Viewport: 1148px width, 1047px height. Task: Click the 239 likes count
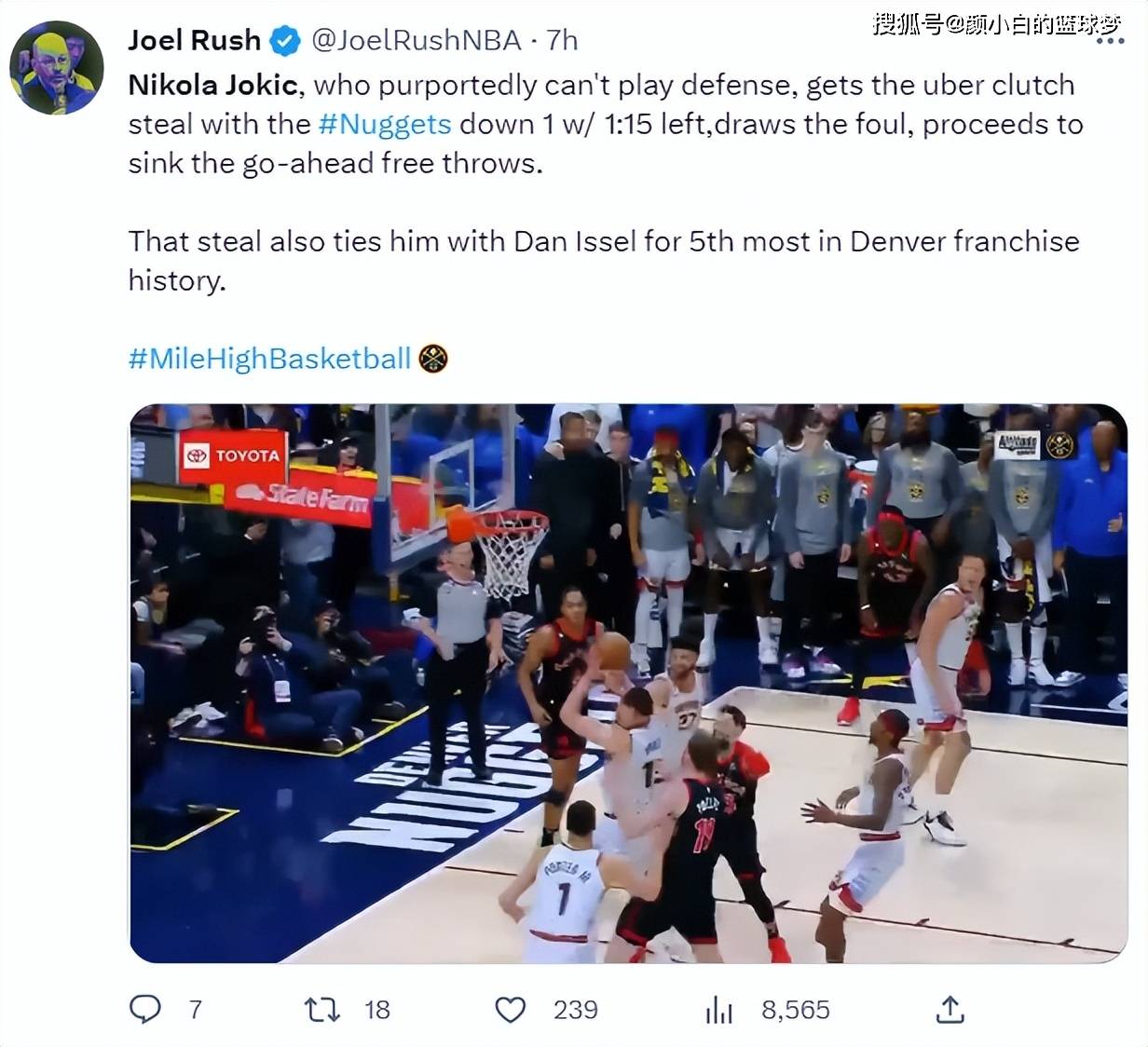click(576, 1010)
